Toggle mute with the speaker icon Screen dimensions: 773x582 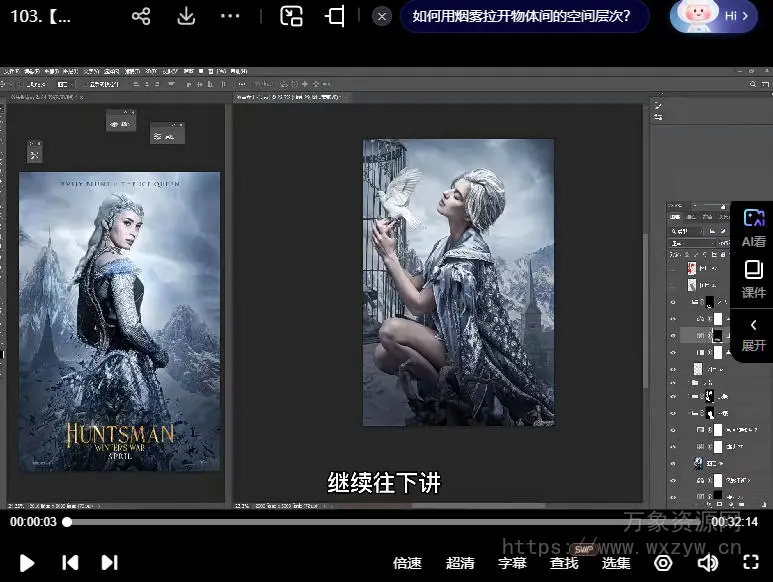[707, 562]
